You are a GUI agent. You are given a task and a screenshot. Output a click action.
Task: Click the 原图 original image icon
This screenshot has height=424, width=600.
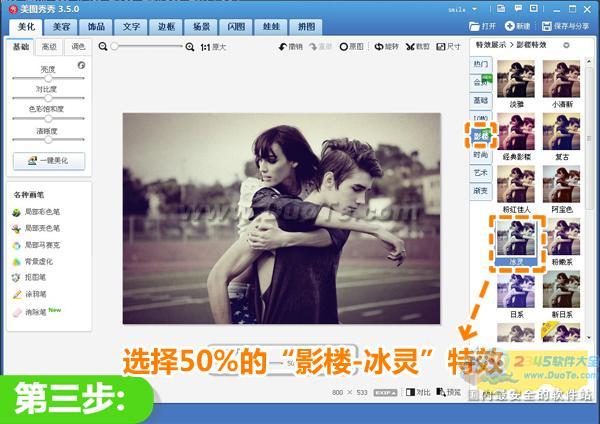(x=344, y=47)
